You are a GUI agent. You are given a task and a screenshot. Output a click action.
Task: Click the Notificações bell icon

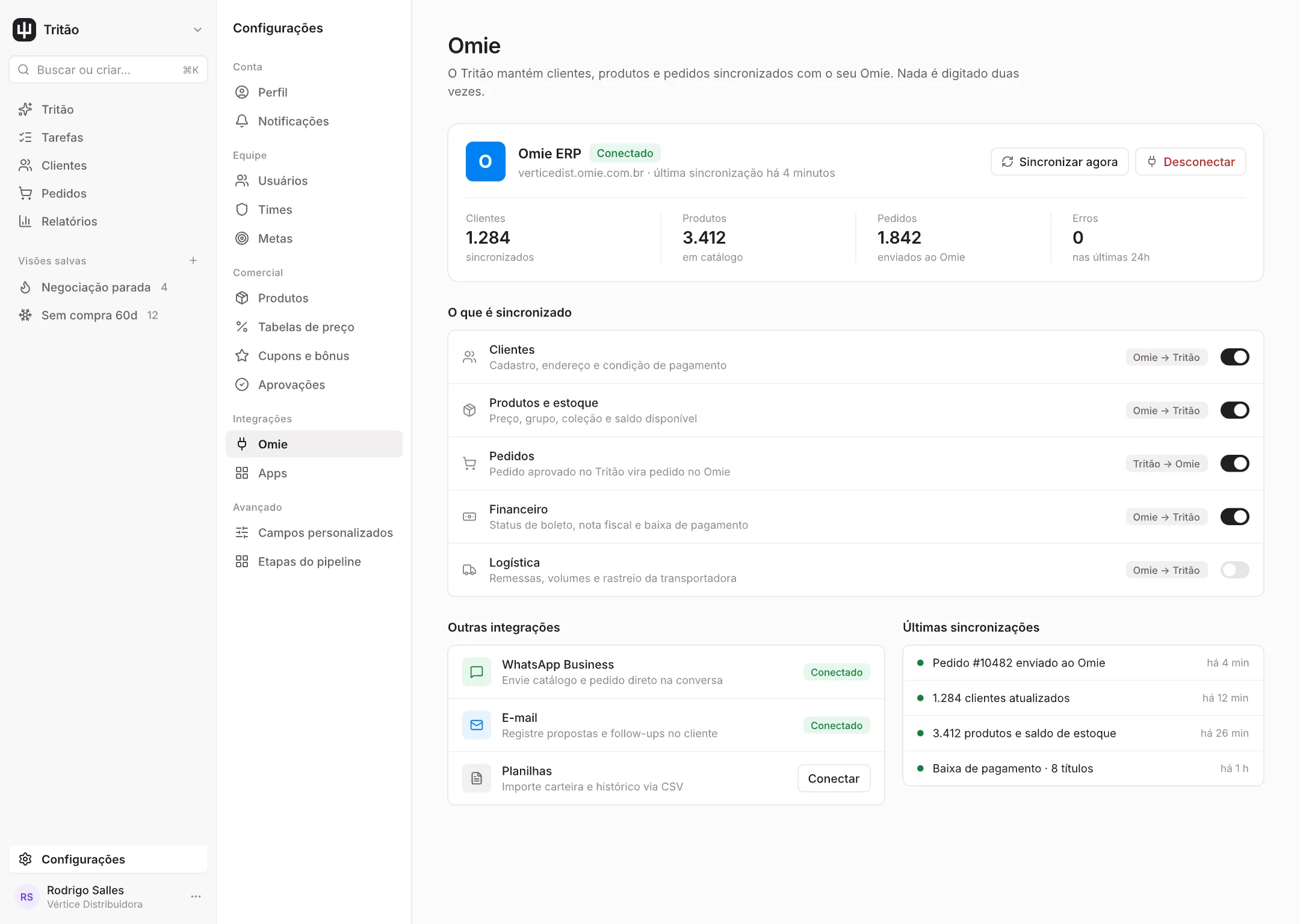click(242, 121)
